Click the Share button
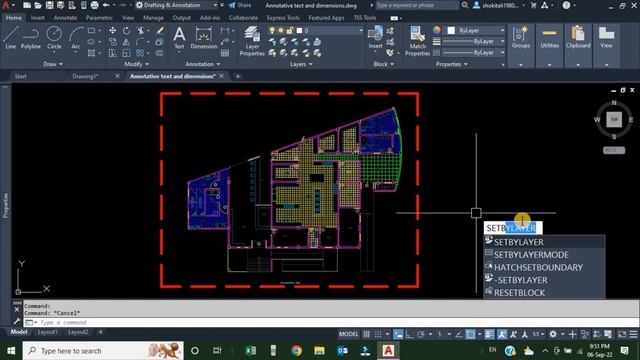 click(x=240, y=5)
